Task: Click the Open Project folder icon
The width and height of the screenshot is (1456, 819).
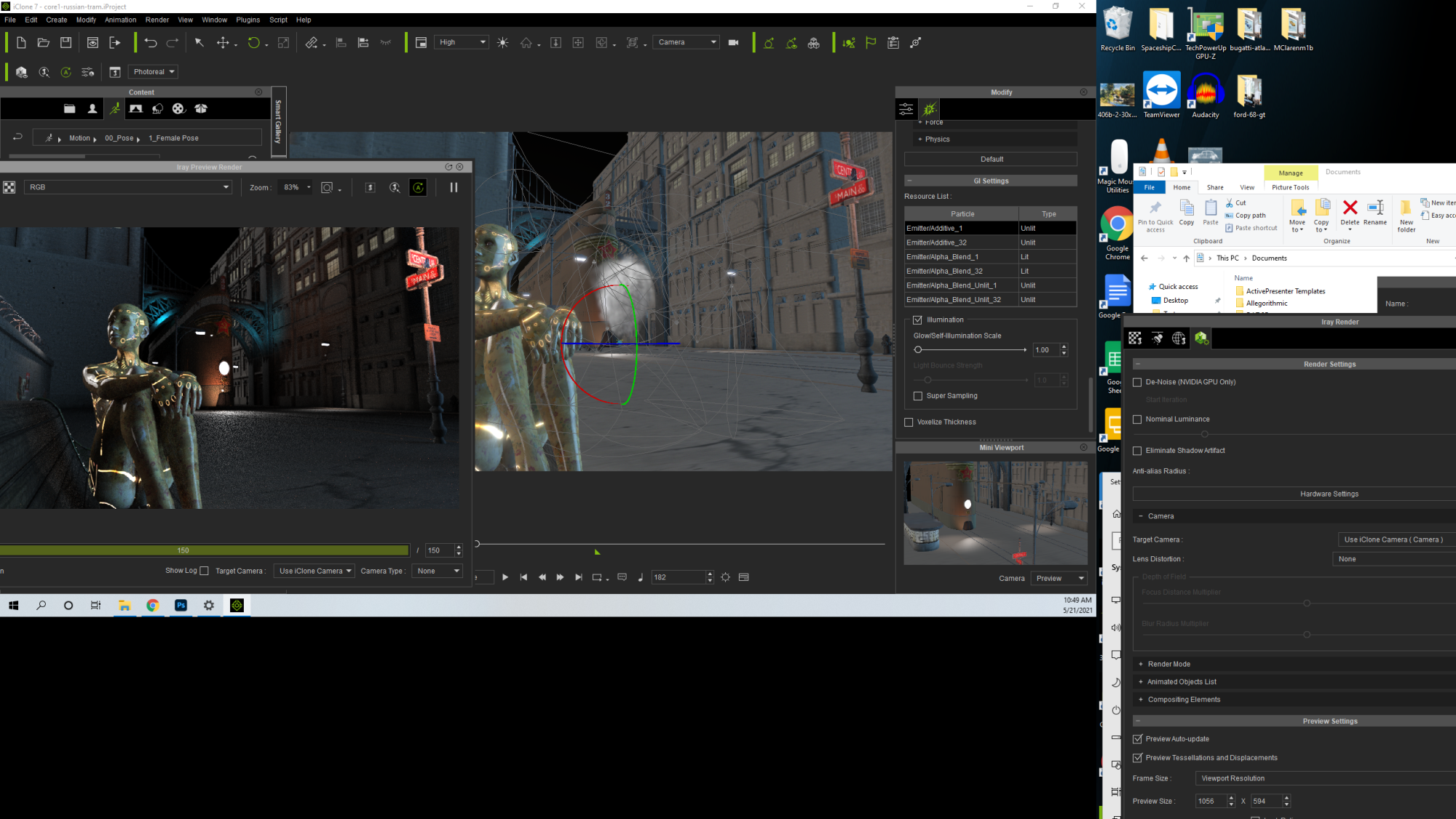Action: click(x=44, y=43)
